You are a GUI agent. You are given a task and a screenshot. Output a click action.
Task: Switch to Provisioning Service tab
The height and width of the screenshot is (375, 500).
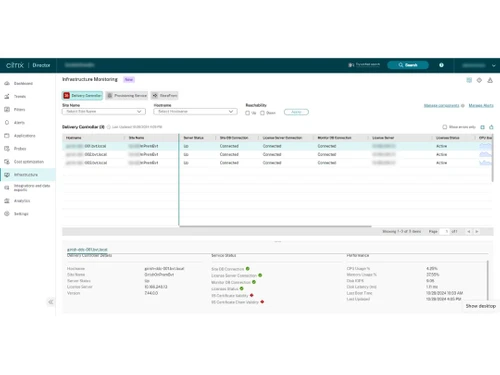tap(127, 96)
